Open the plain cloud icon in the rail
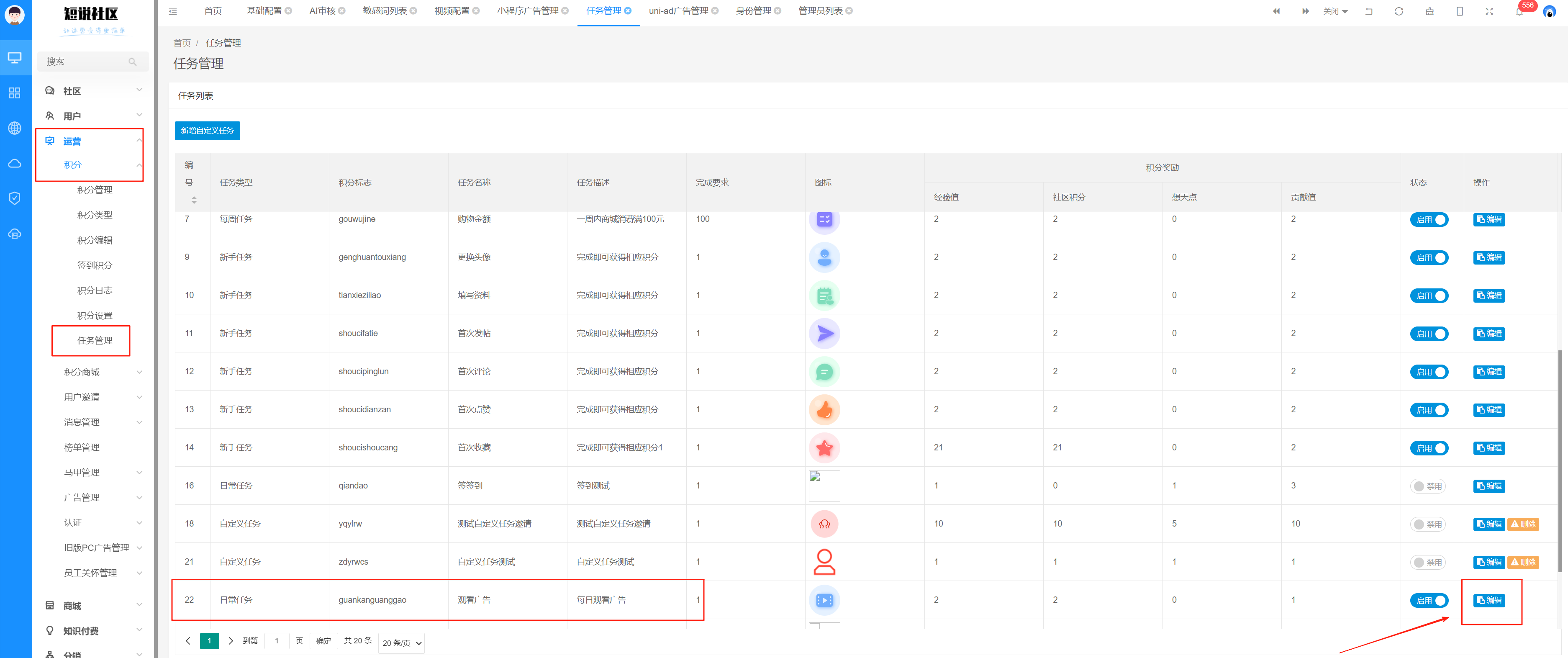This screenshot has width=1568, height=658. click(x=15, y=163)
